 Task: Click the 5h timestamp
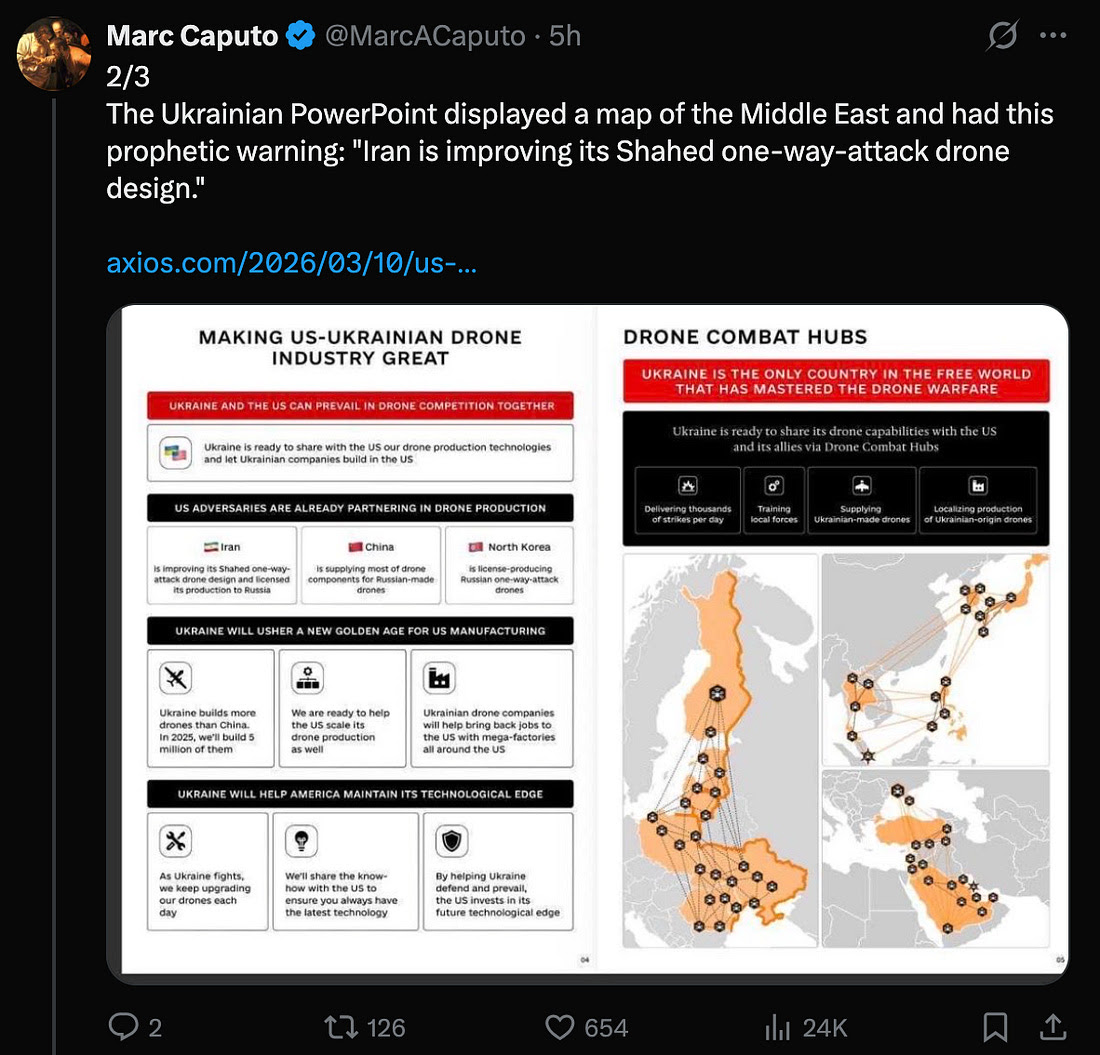click(x=565, y=37)
